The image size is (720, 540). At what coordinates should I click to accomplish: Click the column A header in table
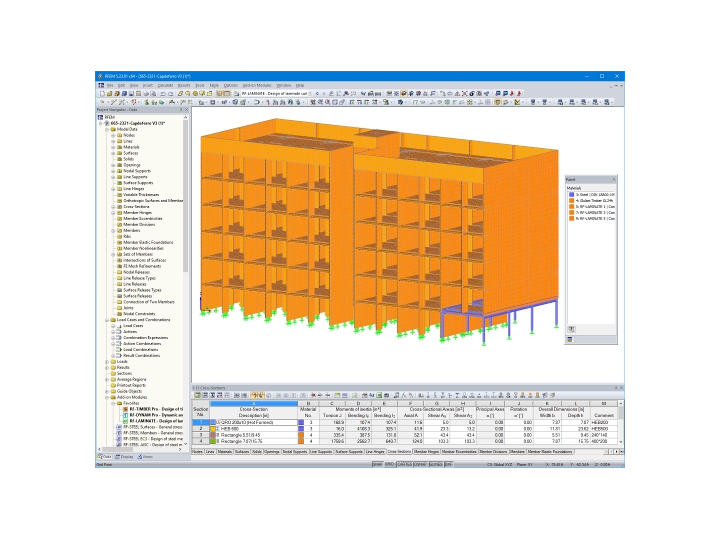click(x=253, y=404)
